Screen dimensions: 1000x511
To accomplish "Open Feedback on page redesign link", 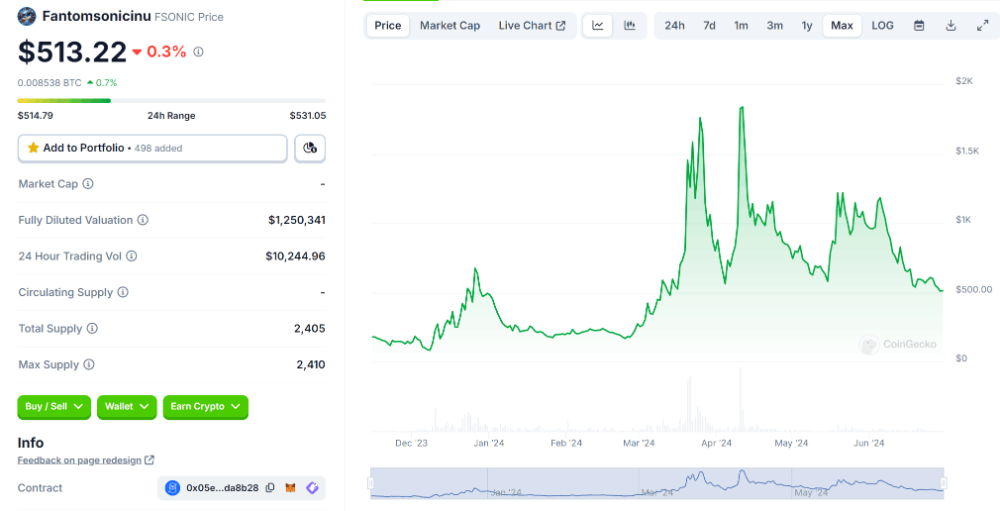I will click(79, 460).
